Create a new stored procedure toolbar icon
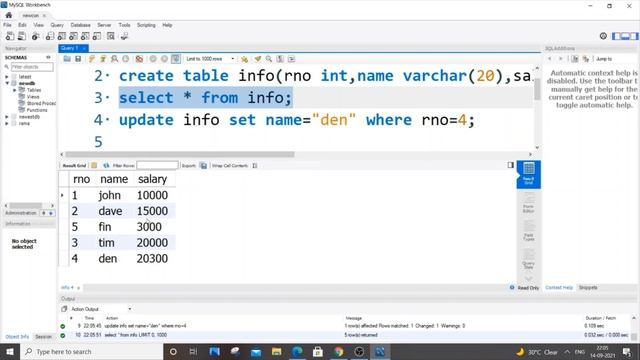640x360 pixels. pyautogui.click(x=85, y=36)
